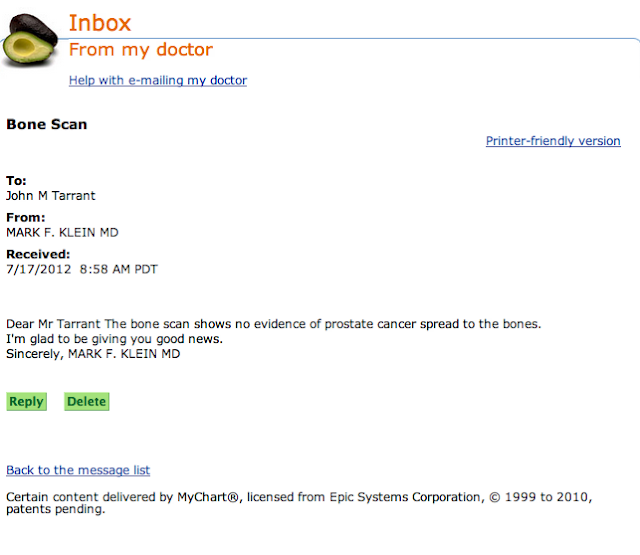The image size is (640, 555).
Task: Click the Bone Scan subject heading
Action: click(47, 125)
